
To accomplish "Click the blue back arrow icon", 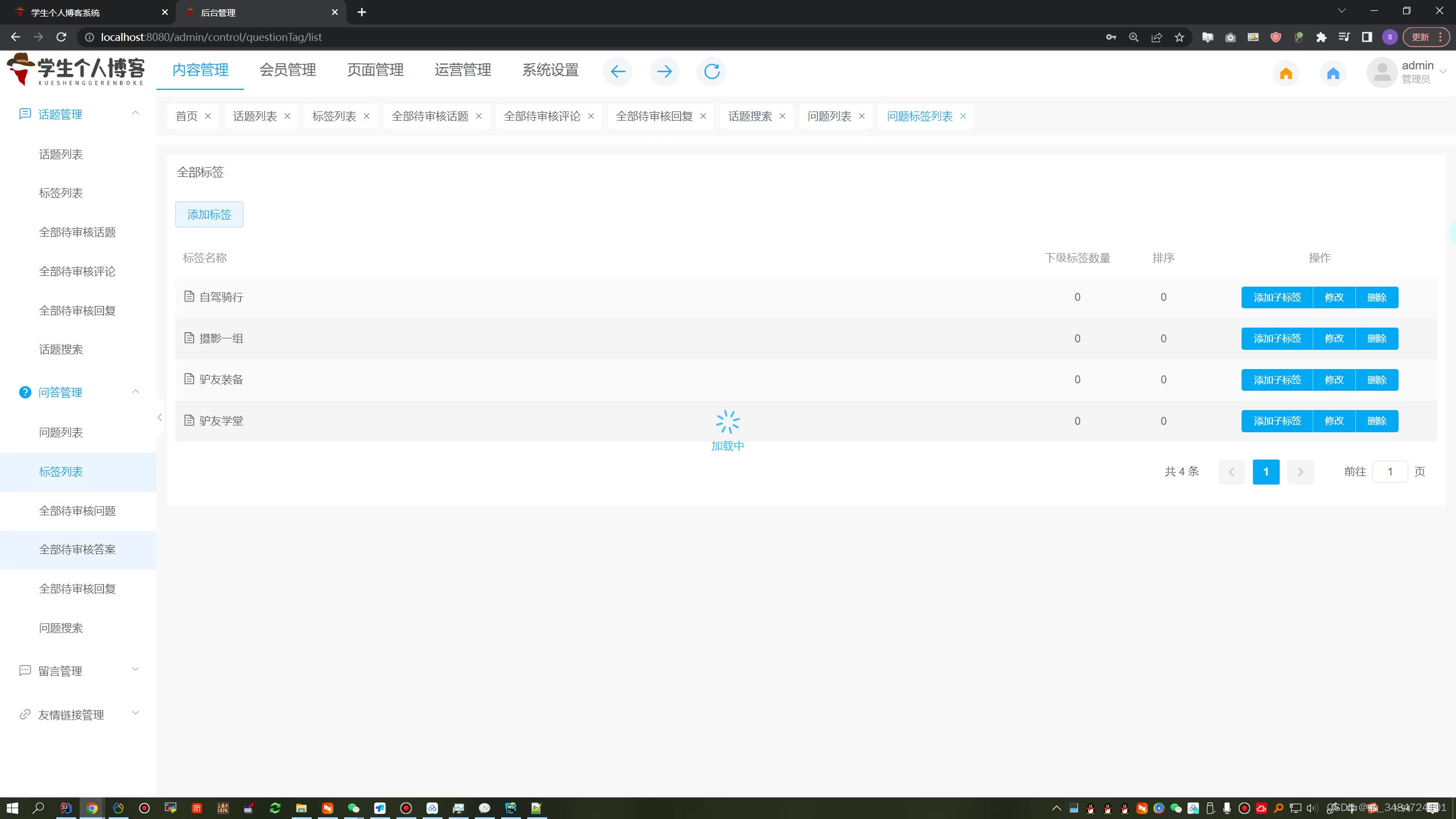I will point(618,72).
